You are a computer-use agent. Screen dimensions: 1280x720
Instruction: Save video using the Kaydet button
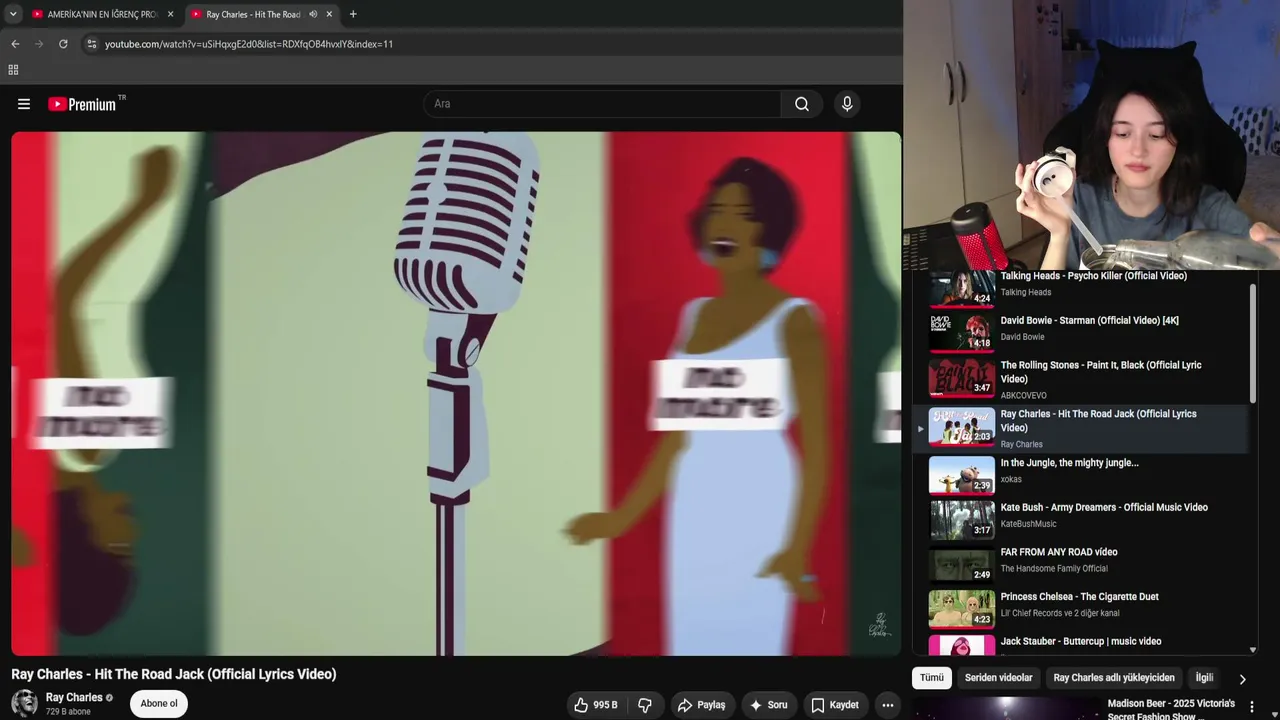835,705
